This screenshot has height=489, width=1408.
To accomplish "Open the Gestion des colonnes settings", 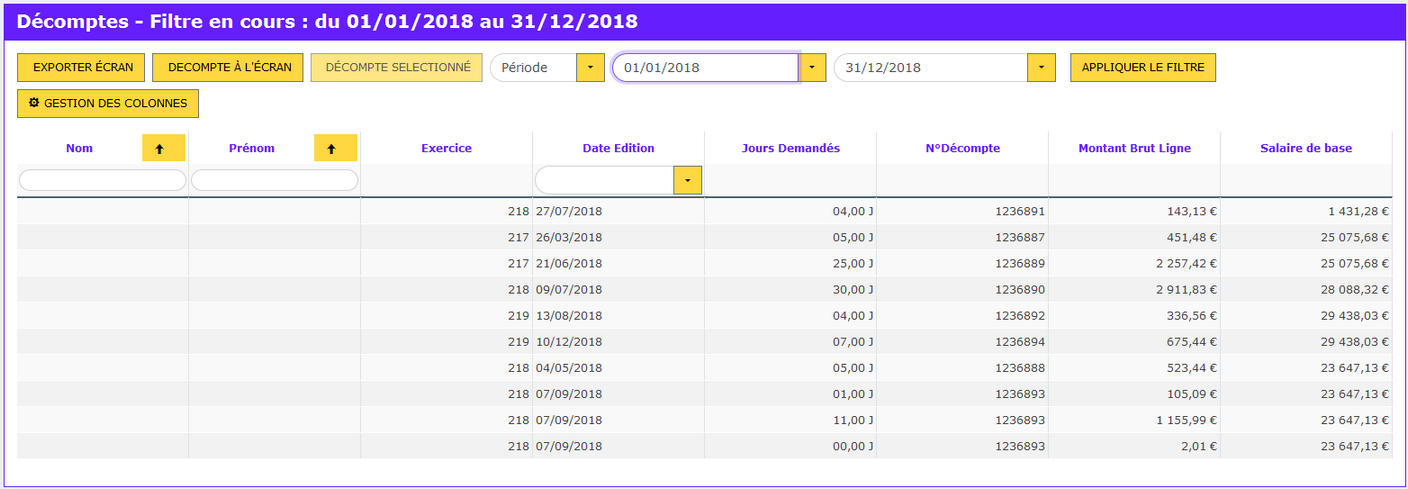I will click(x=108, y=103).
